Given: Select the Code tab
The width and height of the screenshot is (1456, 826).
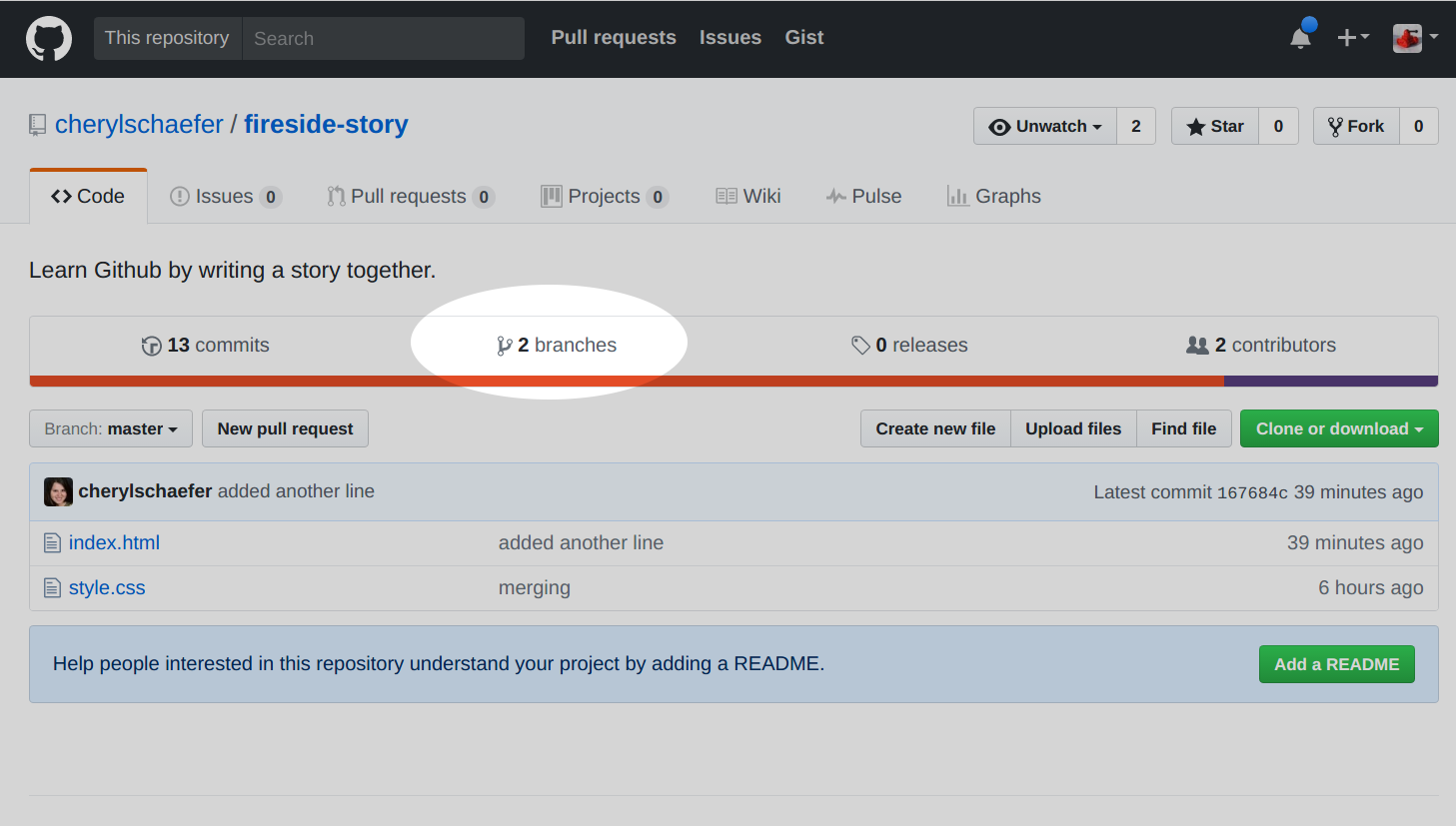Looking at the screenshot, I should point(88,196).
